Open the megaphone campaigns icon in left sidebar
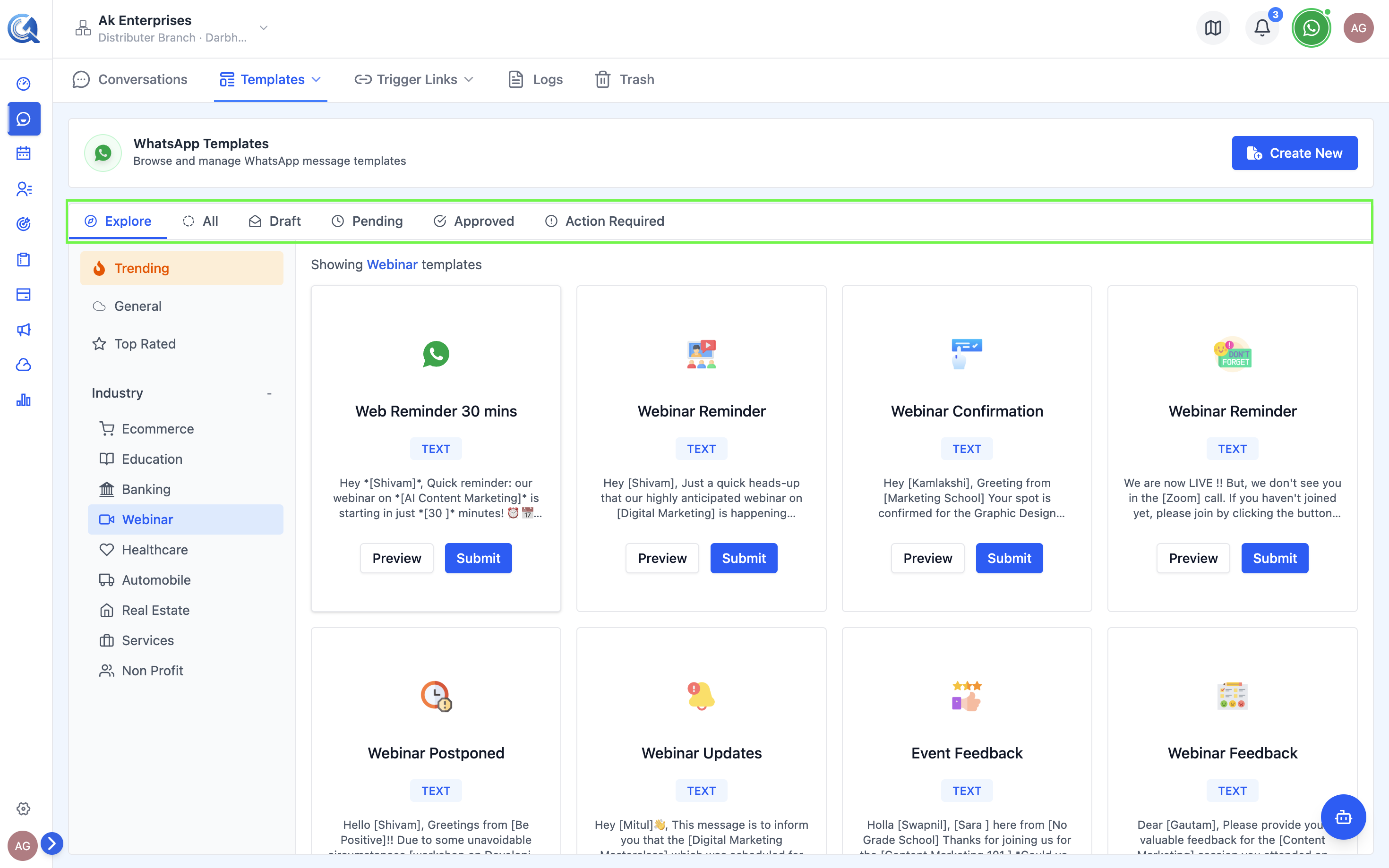Image resolution: width=1389 pixels, height=868 pixels. (24, 330)
